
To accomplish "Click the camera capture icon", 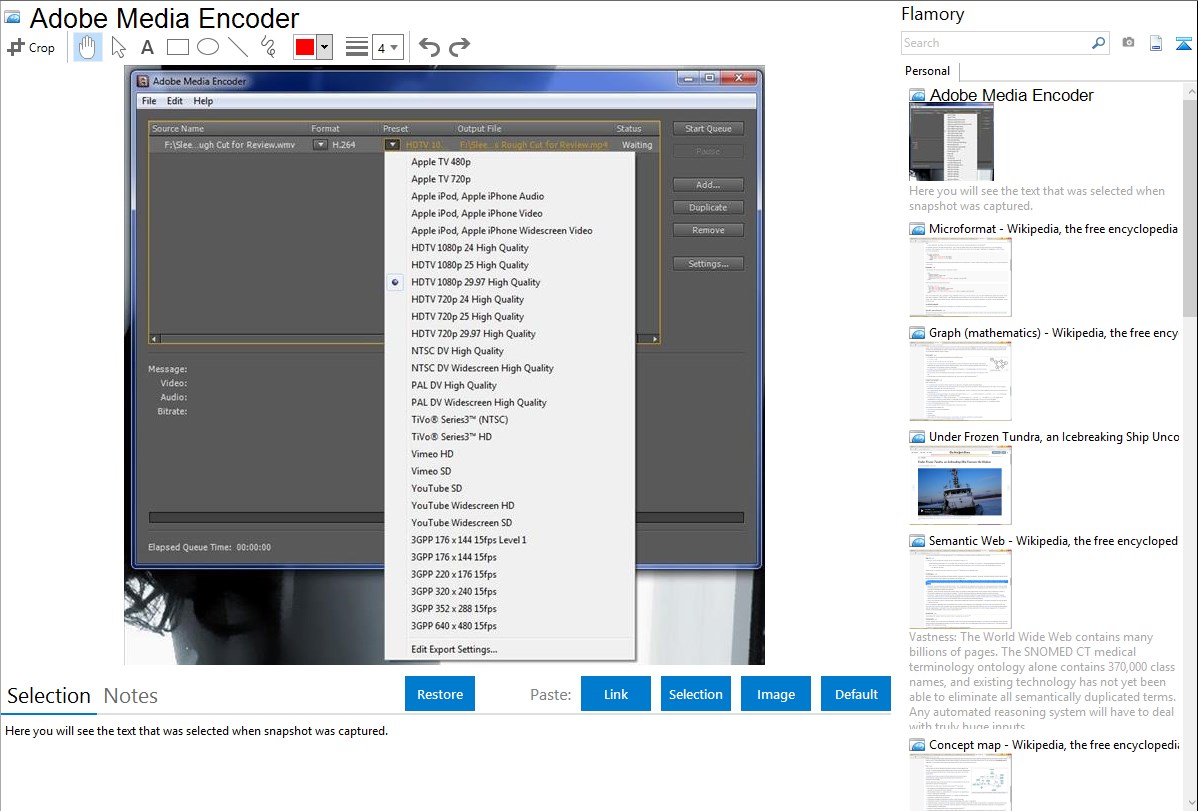I will click(x=1128, y=43).
